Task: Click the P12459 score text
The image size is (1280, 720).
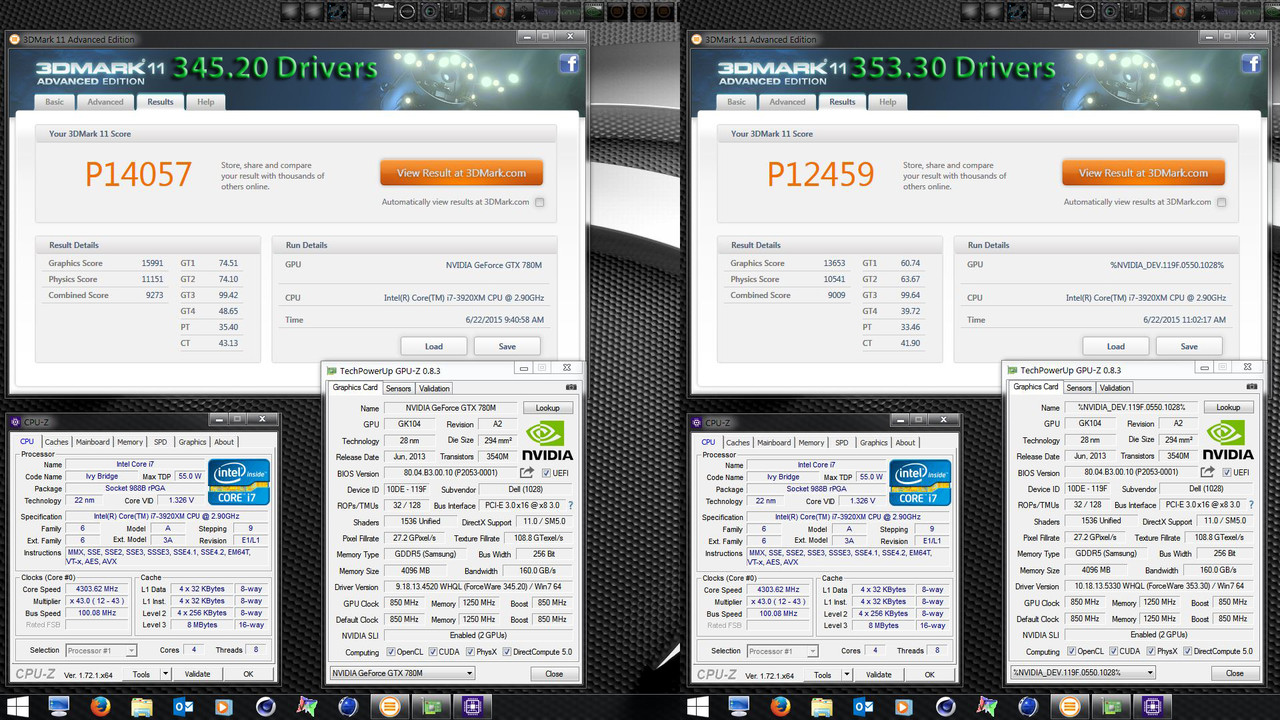Action: click(820, 174)
